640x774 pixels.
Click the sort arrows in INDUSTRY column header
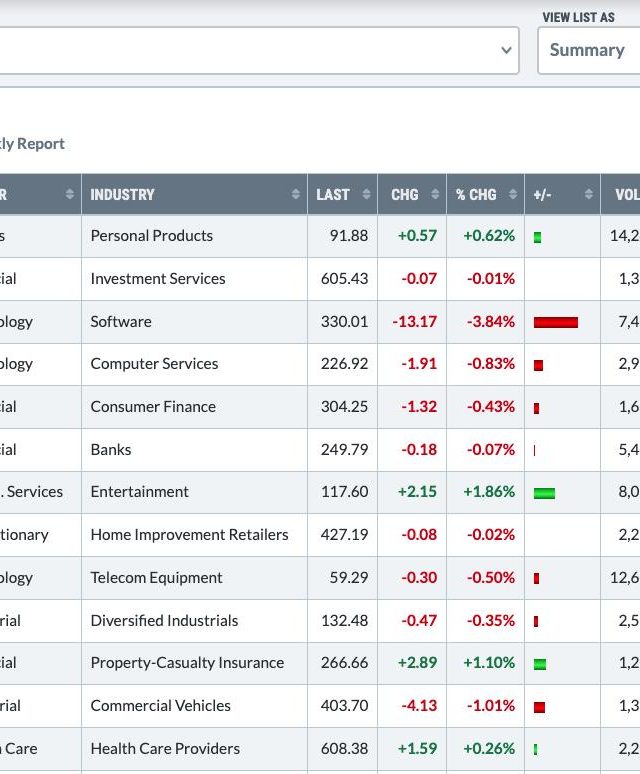pos(296,195)
